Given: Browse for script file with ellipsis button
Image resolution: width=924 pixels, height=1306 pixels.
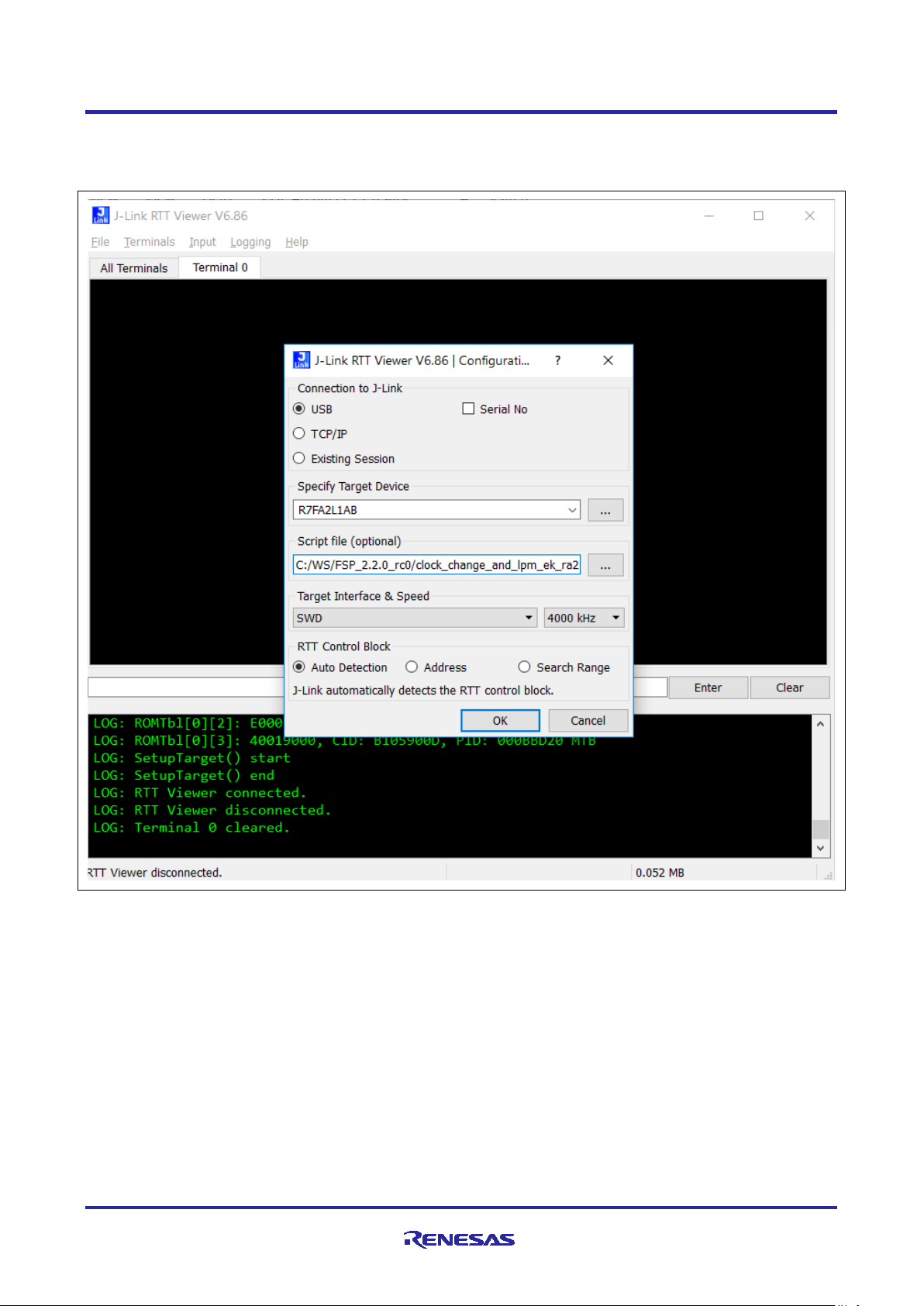Looking at the screenshot, I should 605,565.
